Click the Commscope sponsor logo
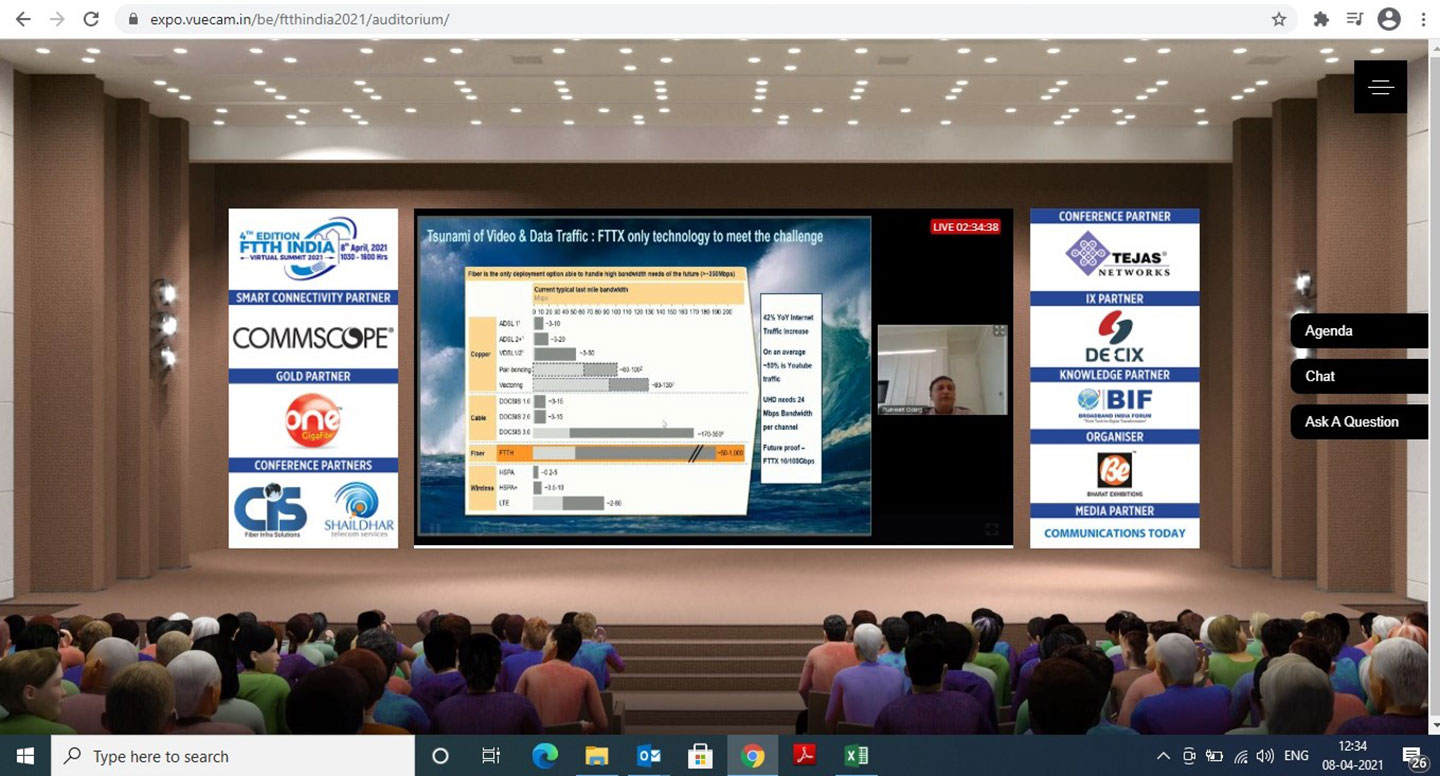 pyautogui.click(x=313, y=338)
